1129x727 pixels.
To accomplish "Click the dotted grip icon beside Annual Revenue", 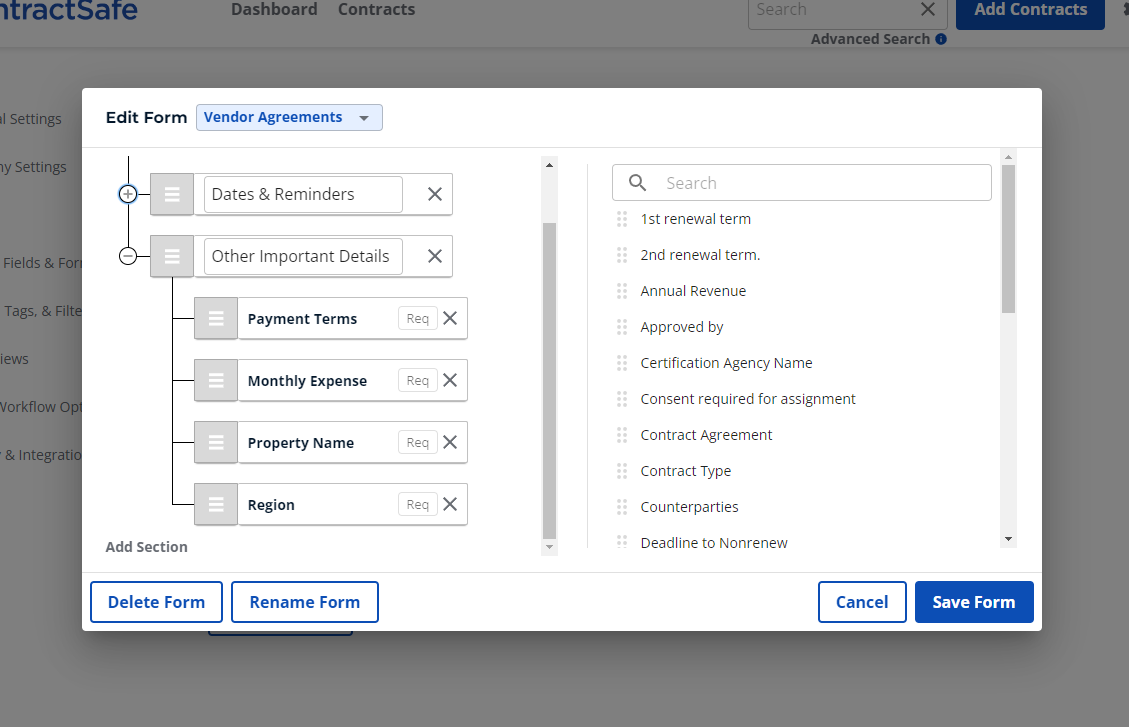I will tap(621, 290).
